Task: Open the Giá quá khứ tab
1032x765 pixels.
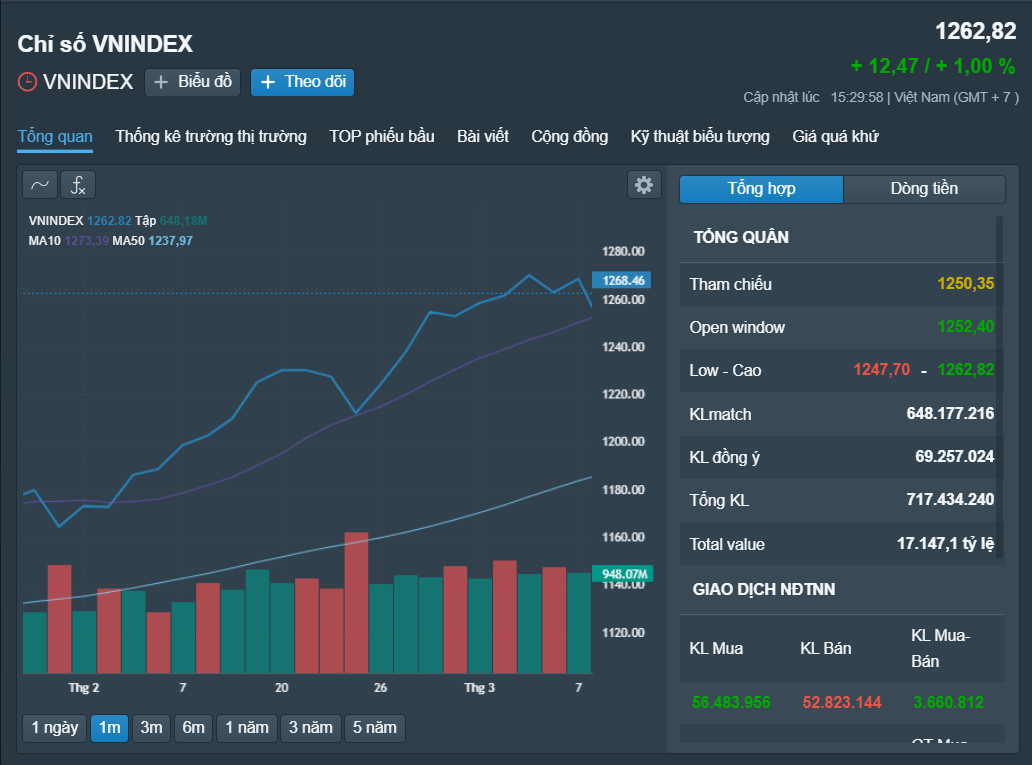Action: (x=835, y=137)
